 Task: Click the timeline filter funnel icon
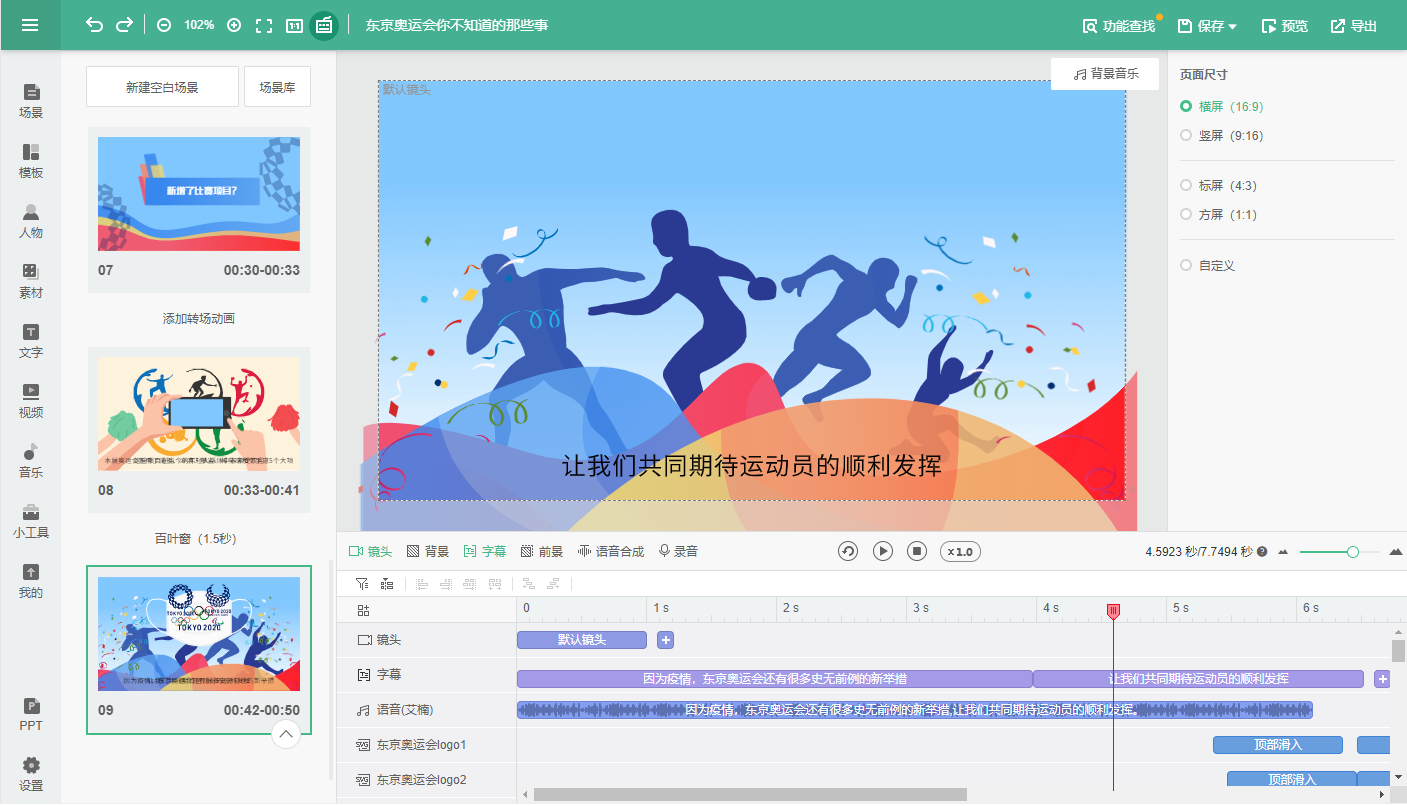[362, 584]
